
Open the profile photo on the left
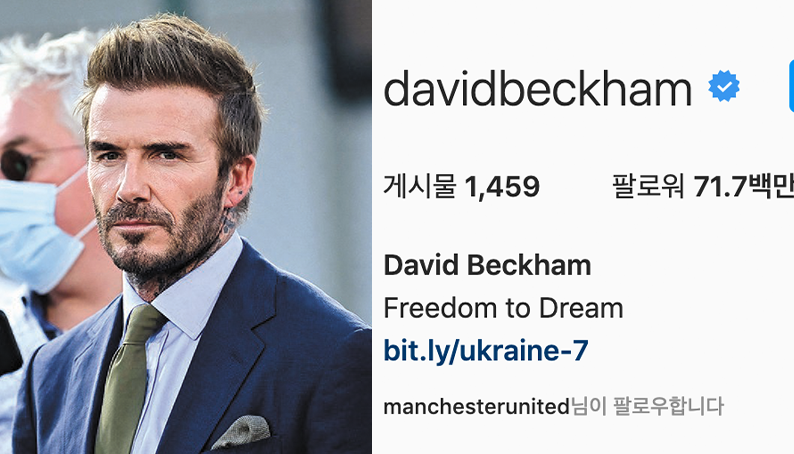coord(186,227)
